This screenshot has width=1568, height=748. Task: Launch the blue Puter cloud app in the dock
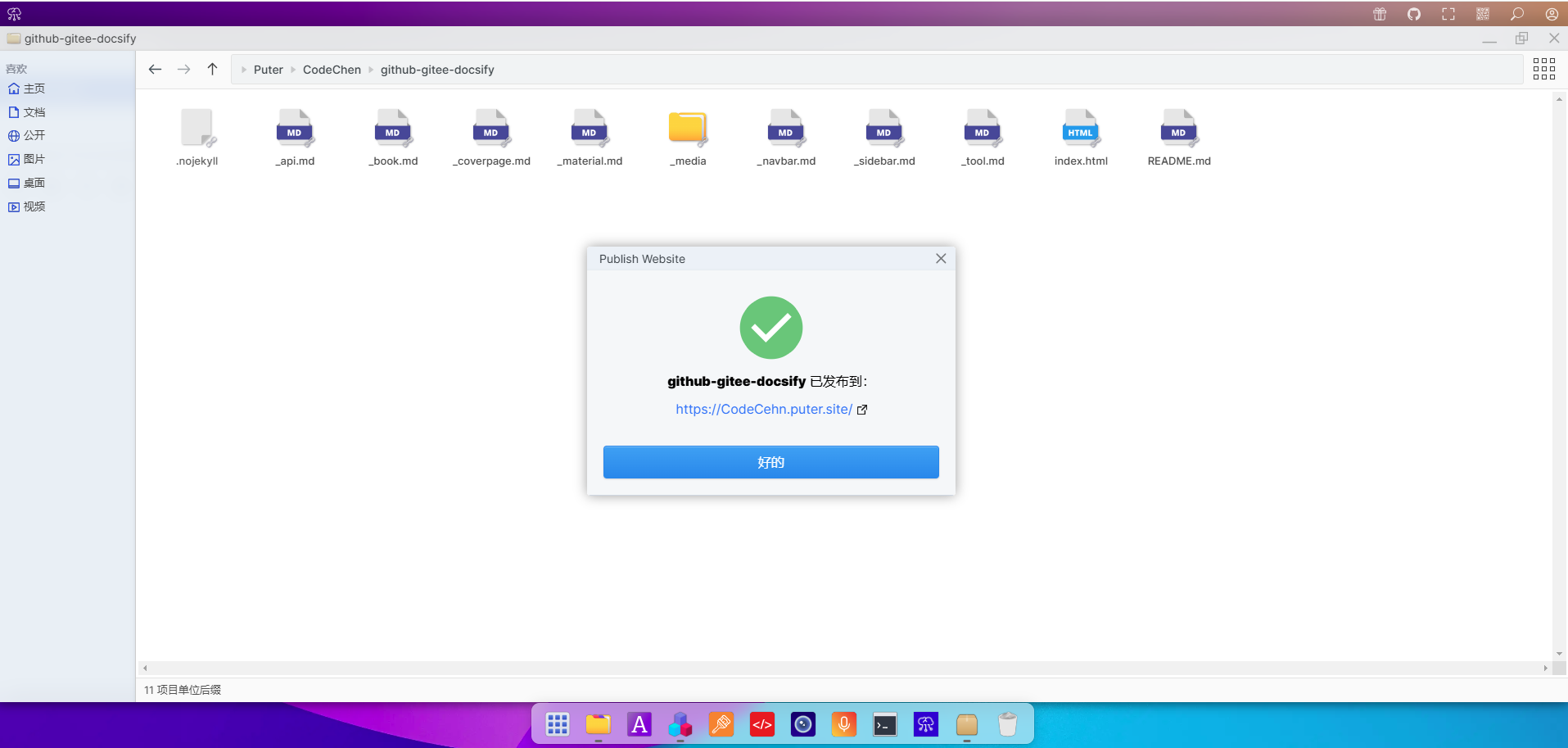tap(926, 724)
